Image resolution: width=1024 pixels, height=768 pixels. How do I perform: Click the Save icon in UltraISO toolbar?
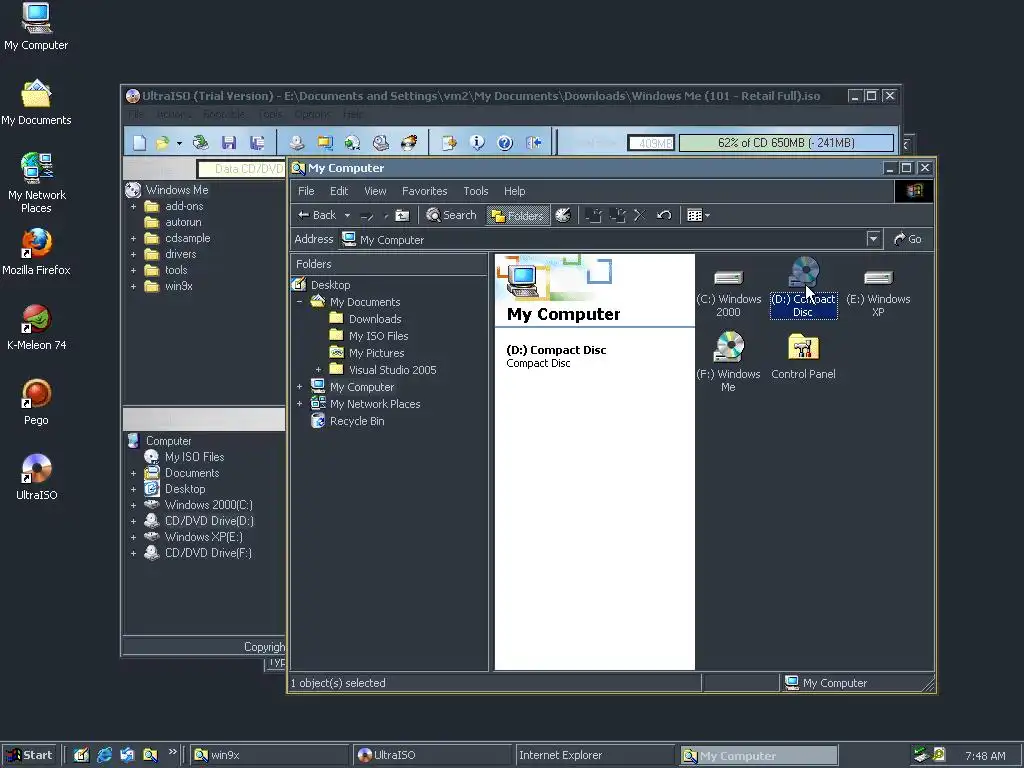tap(229, 142)
